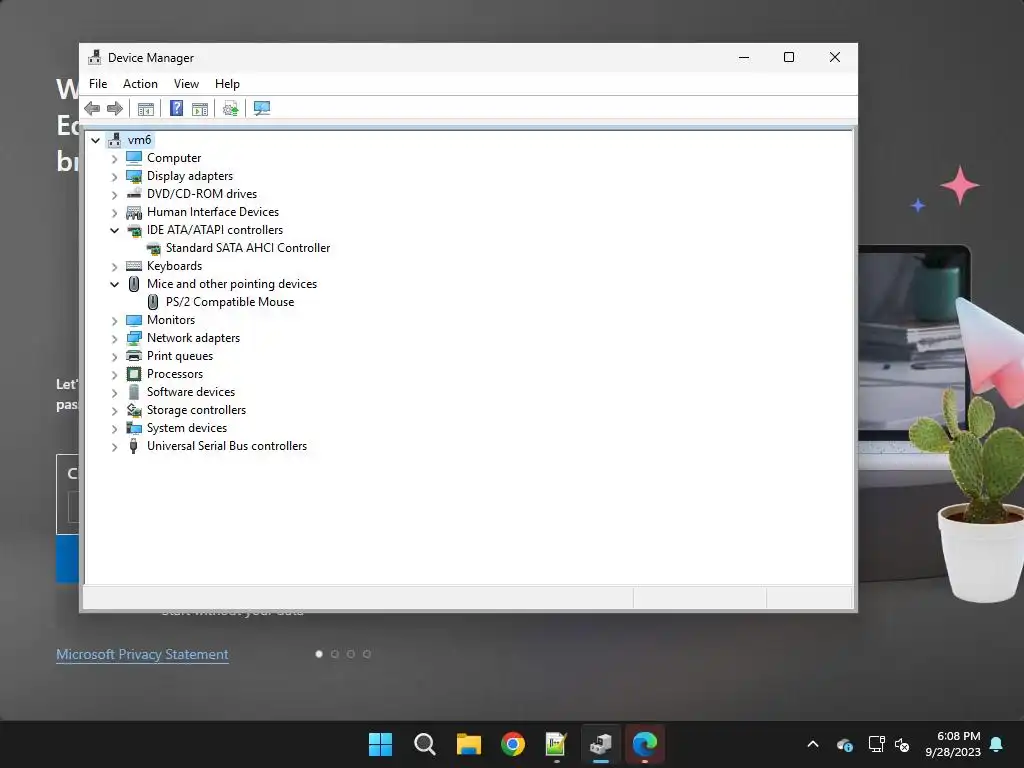This screenshot has width=1024, height=768.
Task: Expand the DVD/CD-ROM drives node
Action: [114, 195]
